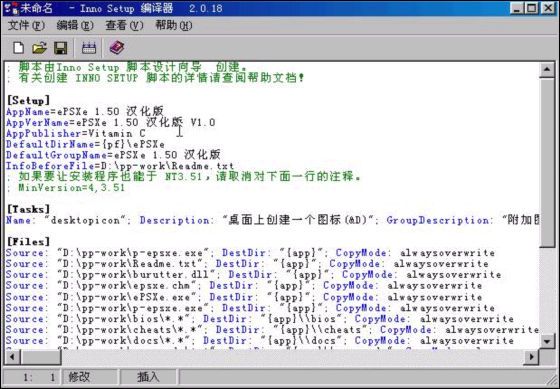Click the Open file folder icon

tap(39, 48)
